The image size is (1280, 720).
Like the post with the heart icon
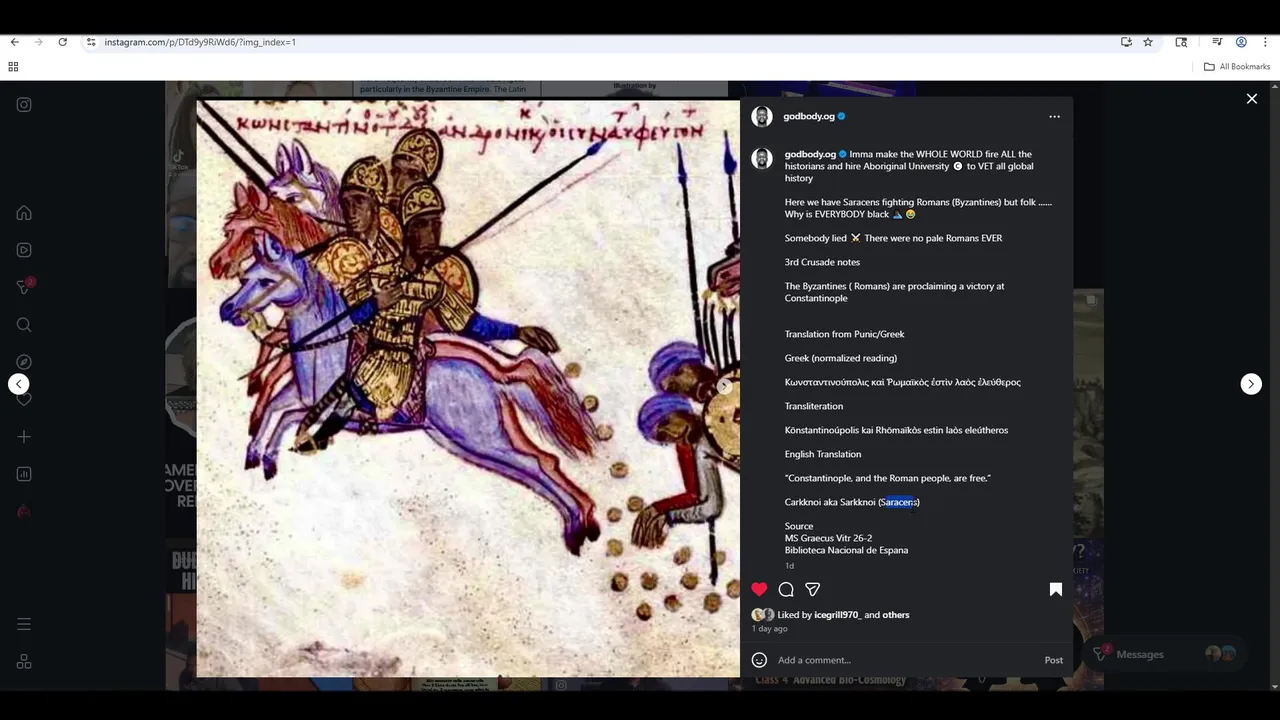[x=760, y=589]
